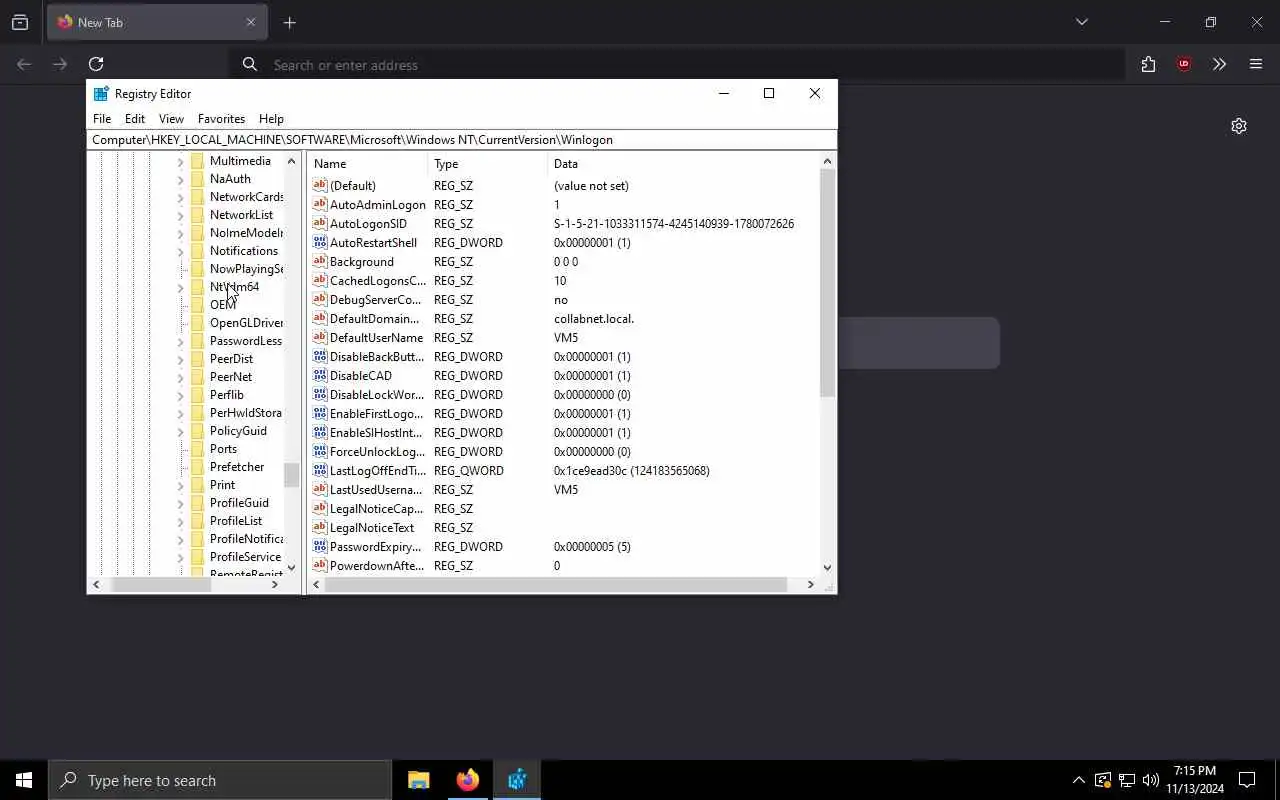Click tree pane scroll down arrow
1280x800 pixels.
291,567
